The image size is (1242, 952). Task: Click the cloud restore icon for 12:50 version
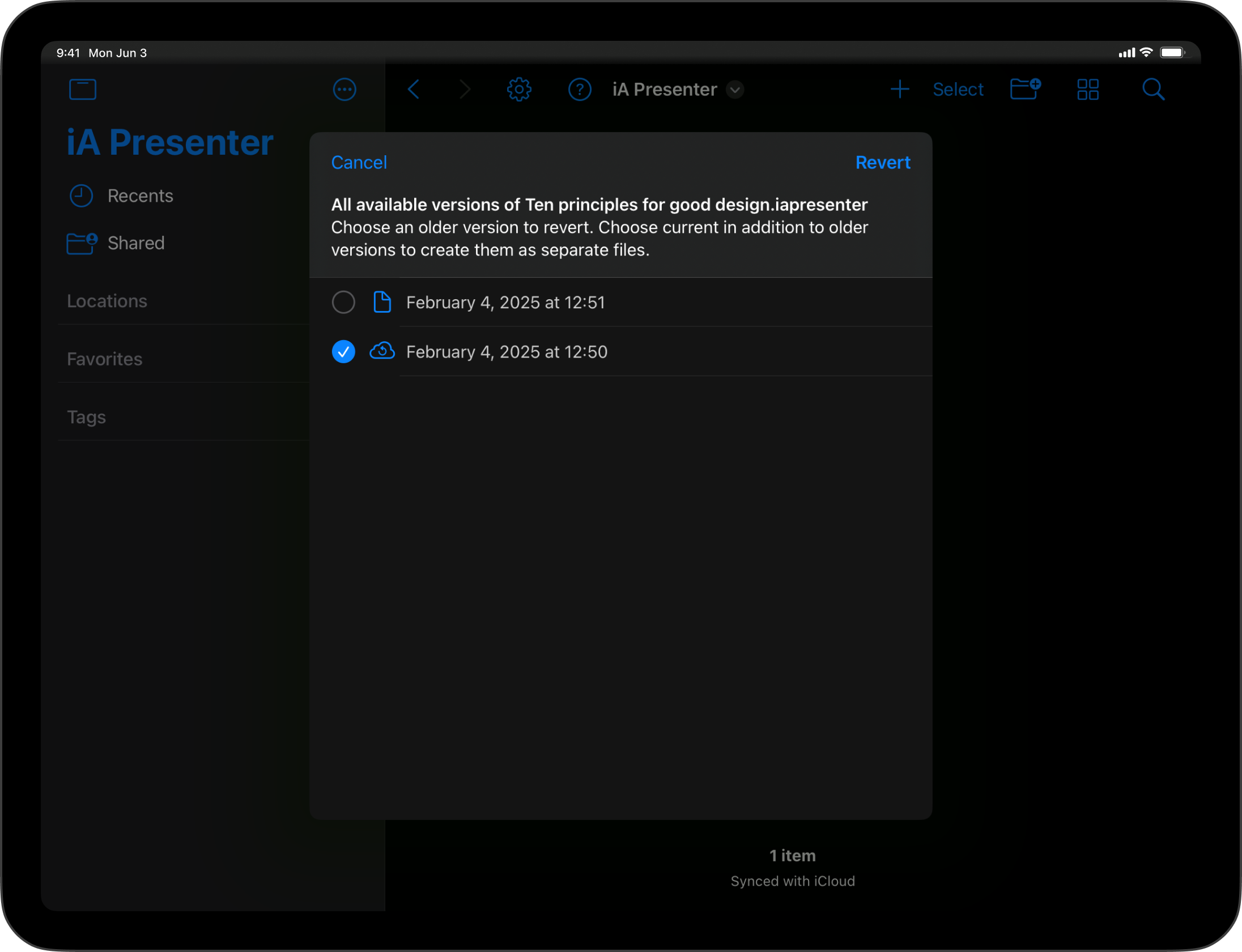382,351
